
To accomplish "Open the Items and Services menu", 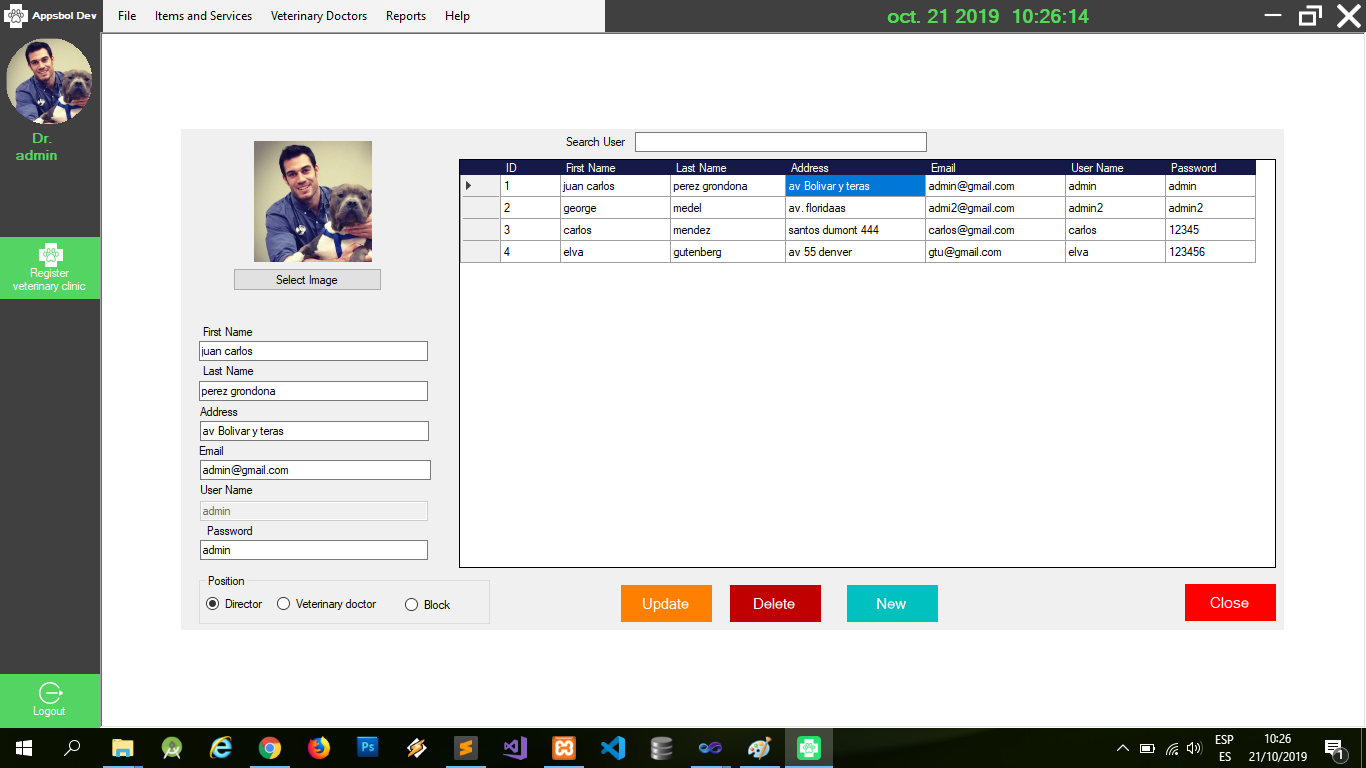I will 203,16.
